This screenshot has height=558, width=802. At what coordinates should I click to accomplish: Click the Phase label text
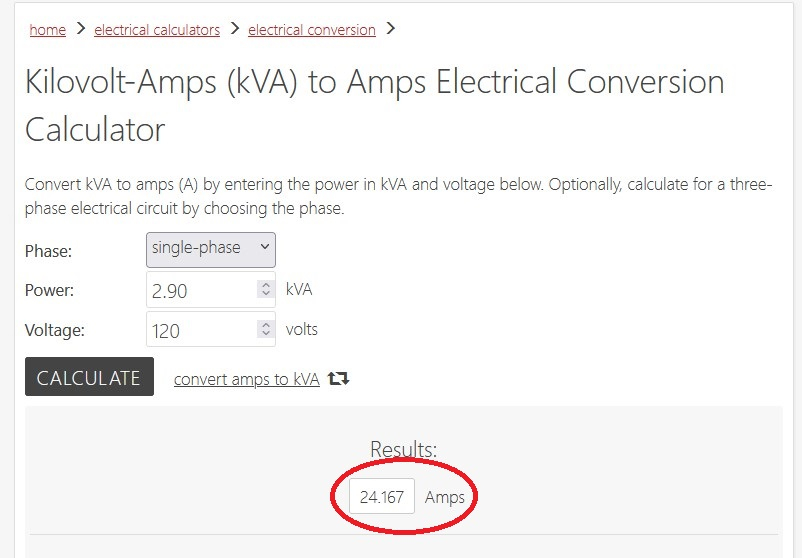click(x=48, y=251)
